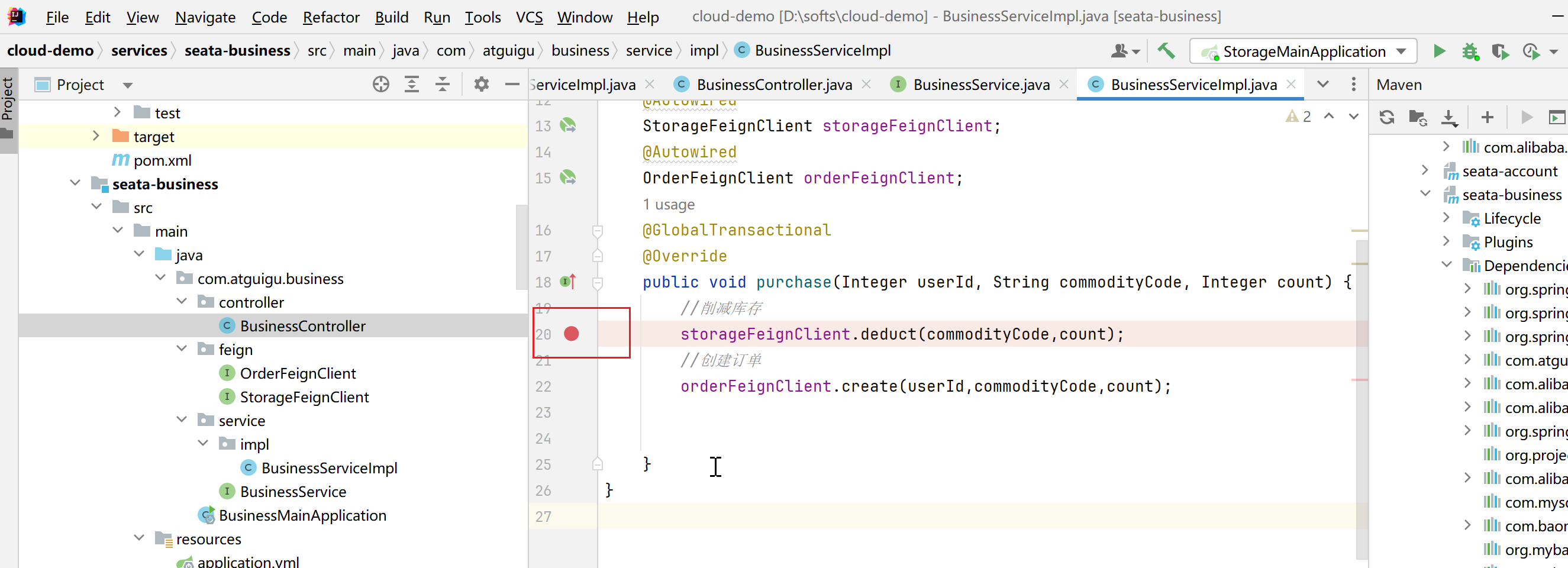
Task: Add a Maven project with plus icon
Action: (1488, 117)
